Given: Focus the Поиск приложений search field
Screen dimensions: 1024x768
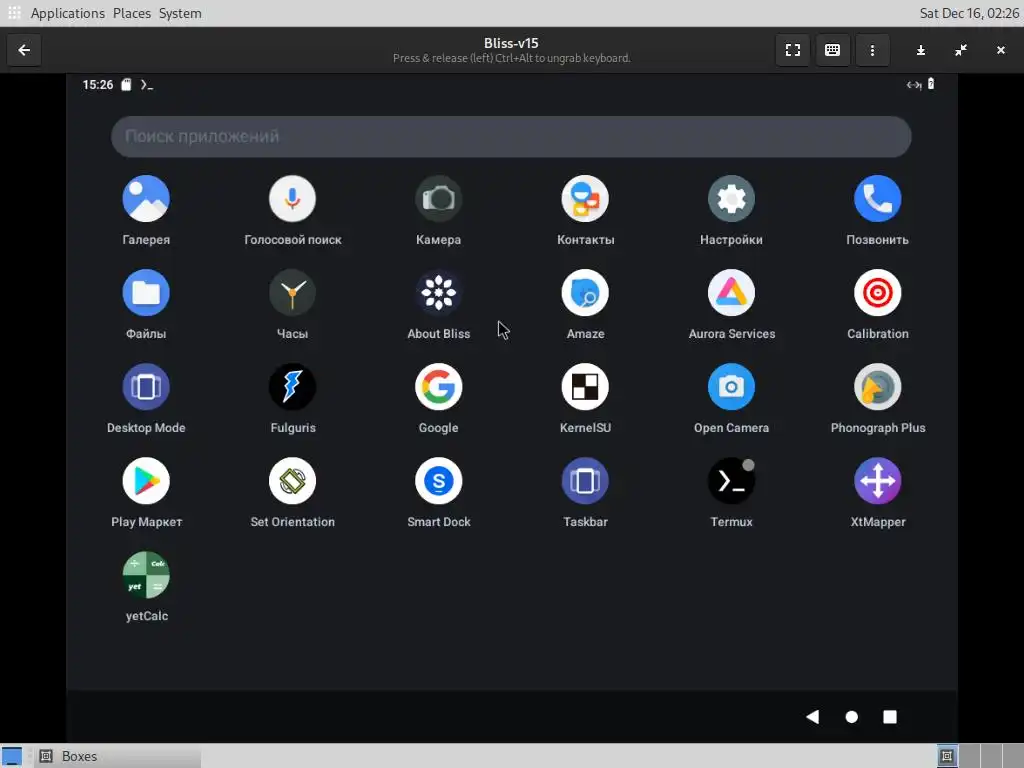Looking at the screenshot, I should pos(511,136).
